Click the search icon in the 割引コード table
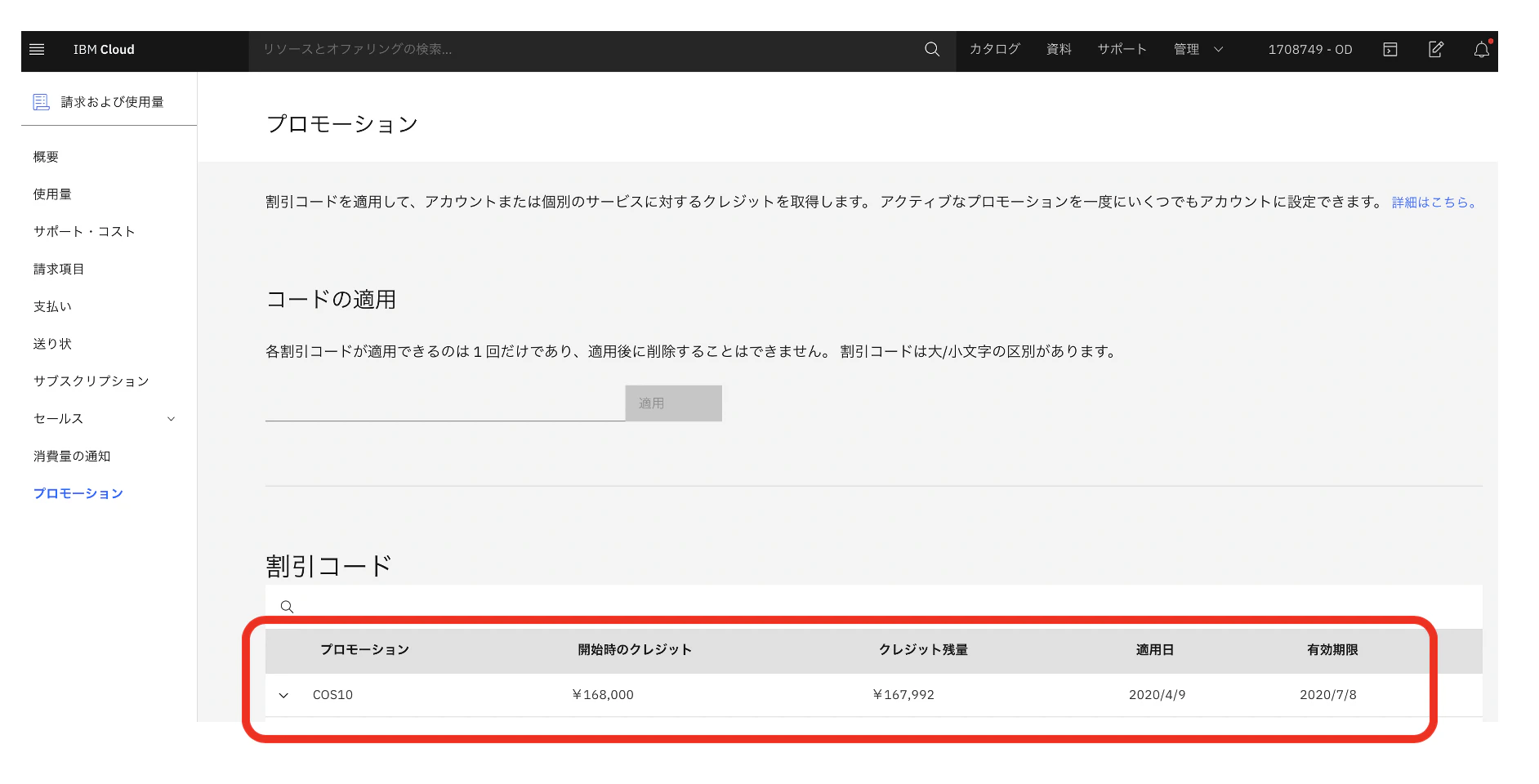The height and width of the screenshot is (784, 1539). click(x=287, y=607)
